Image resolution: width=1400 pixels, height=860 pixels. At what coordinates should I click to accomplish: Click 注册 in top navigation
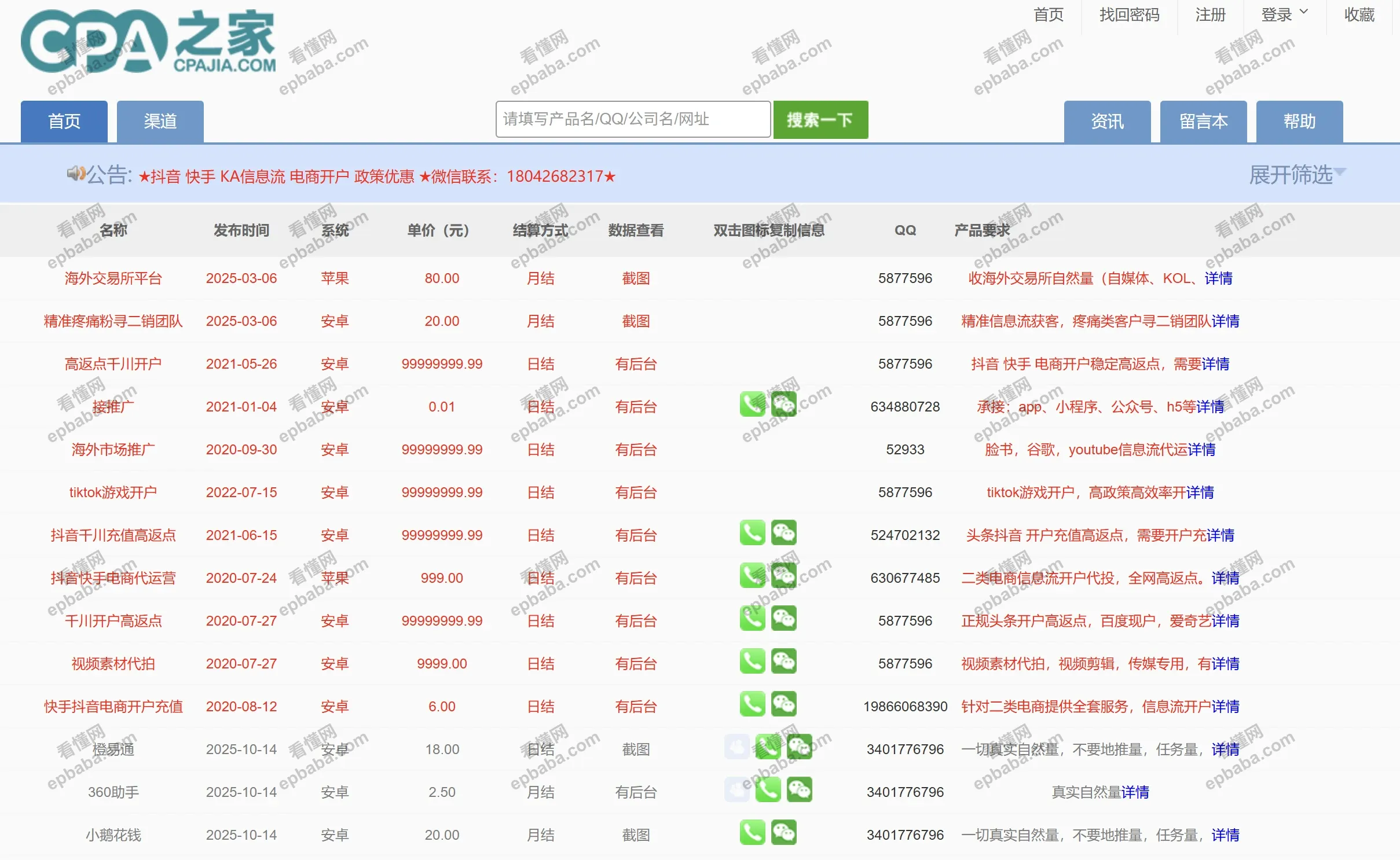[x=1210, y=14]
